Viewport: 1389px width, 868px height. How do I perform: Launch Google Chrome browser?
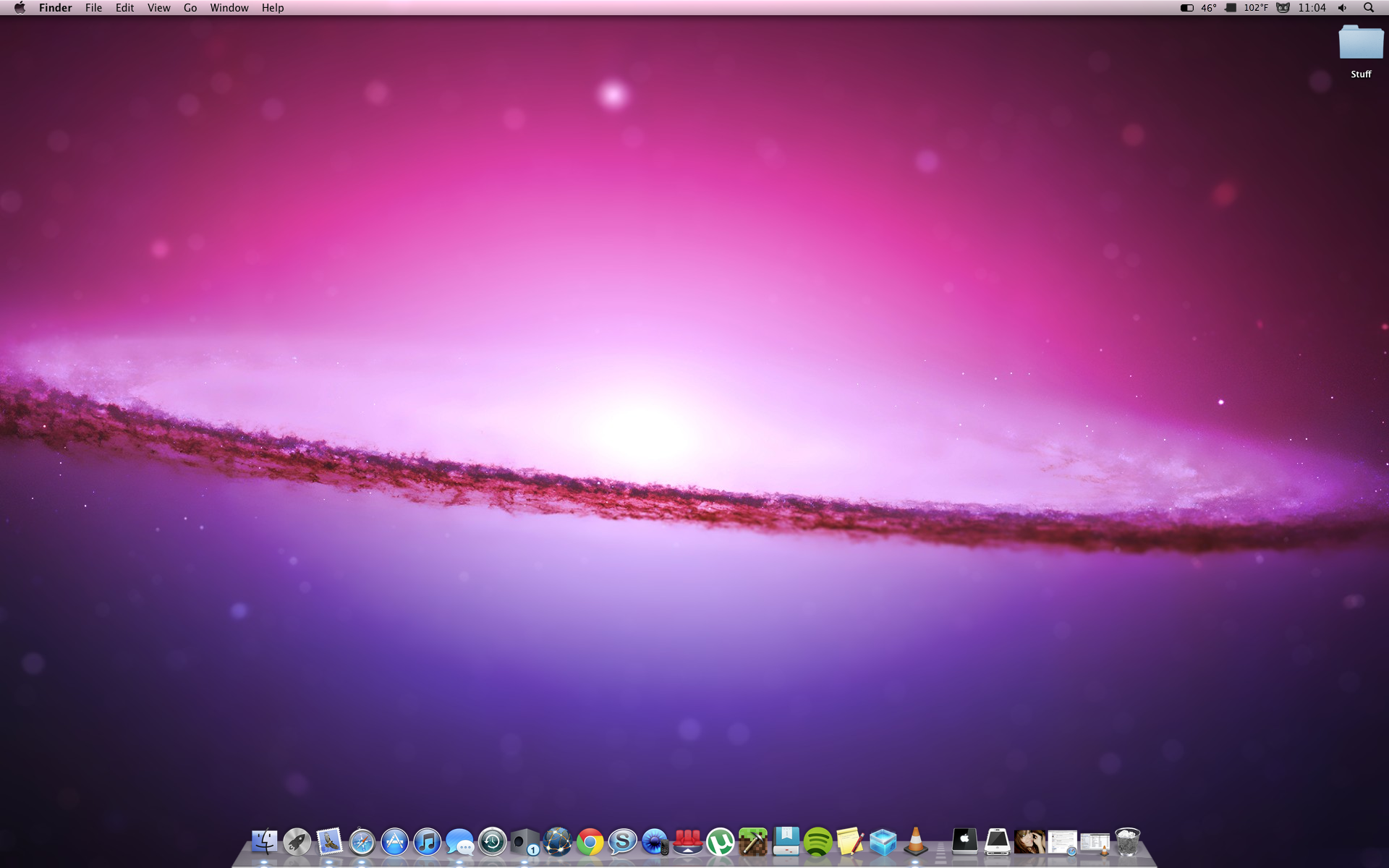(x=590, y=842)
